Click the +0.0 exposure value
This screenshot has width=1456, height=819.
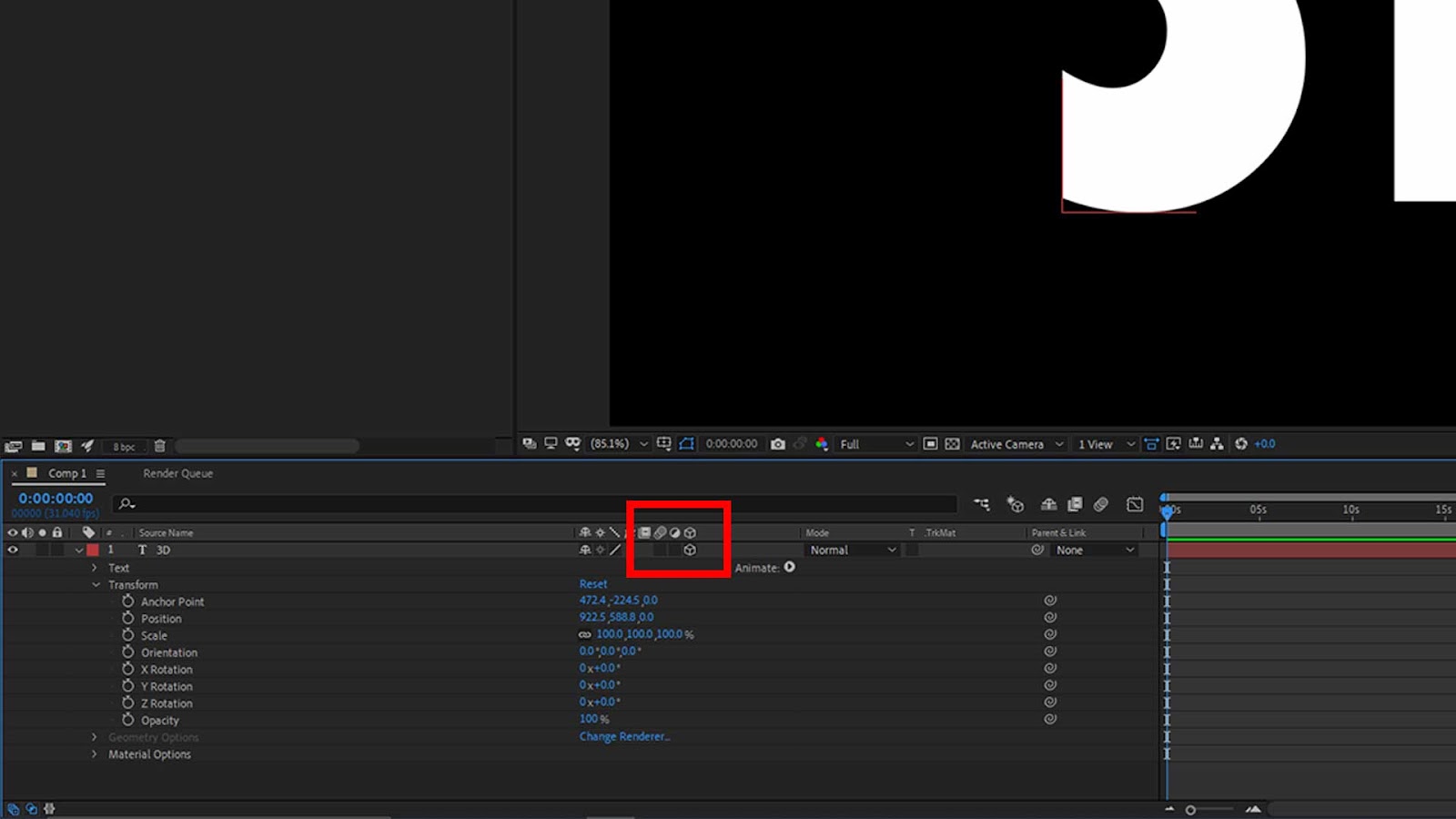1265,444
